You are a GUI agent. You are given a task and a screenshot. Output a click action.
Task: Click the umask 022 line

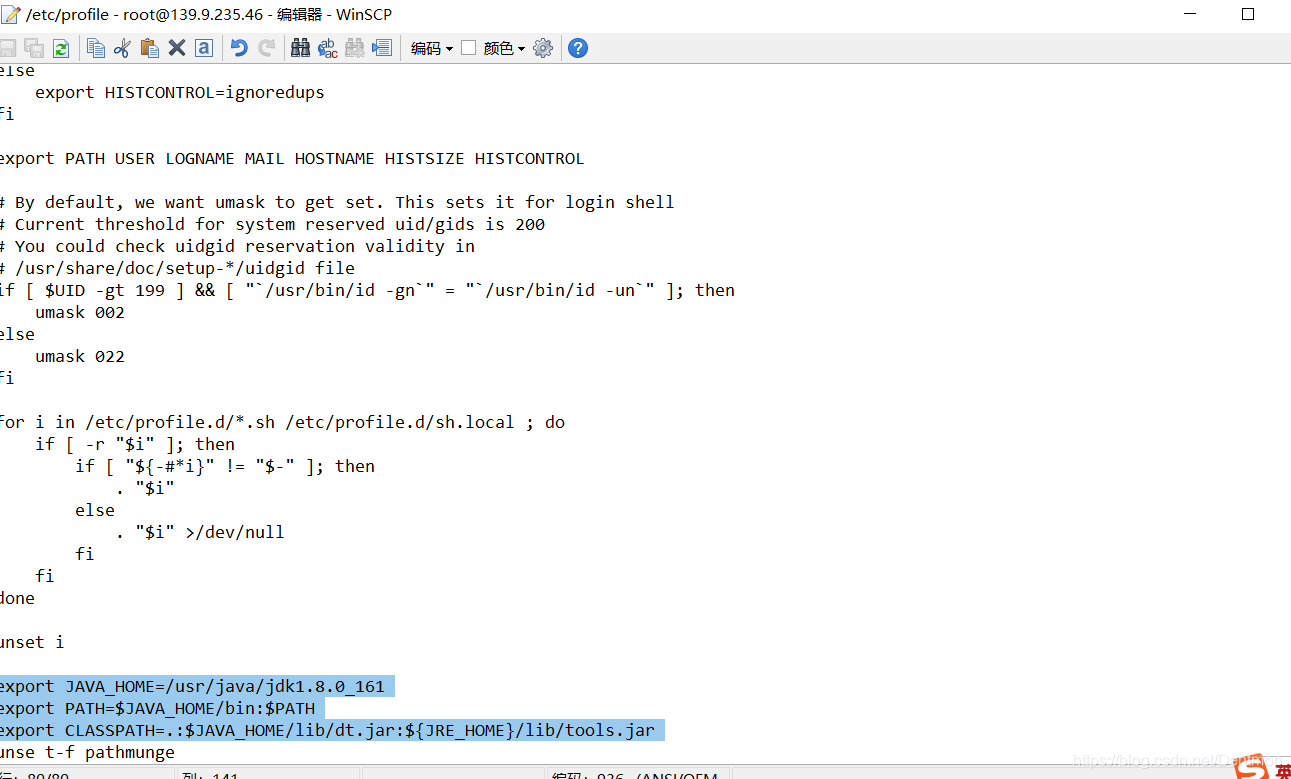pos(80,356)
